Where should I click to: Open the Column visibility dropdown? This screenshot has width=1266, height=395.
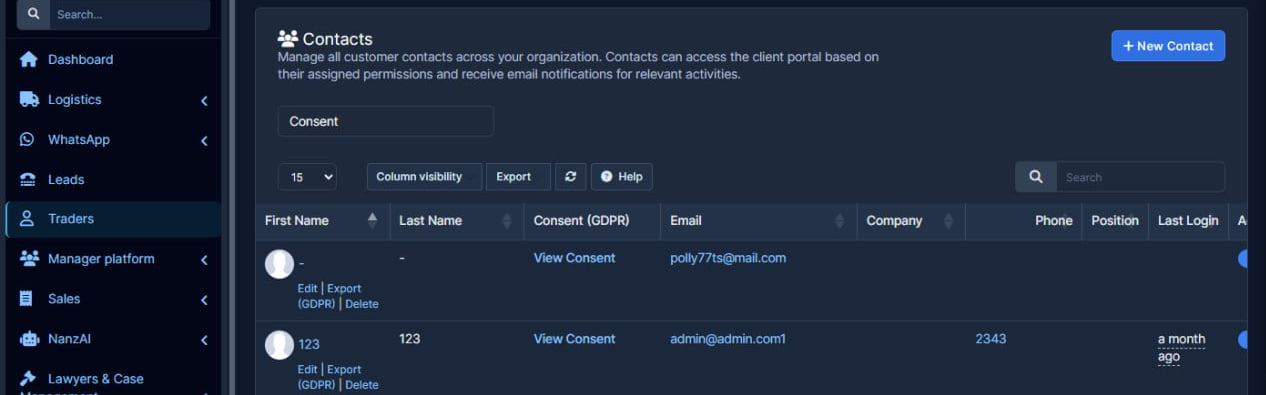(424, 177)
